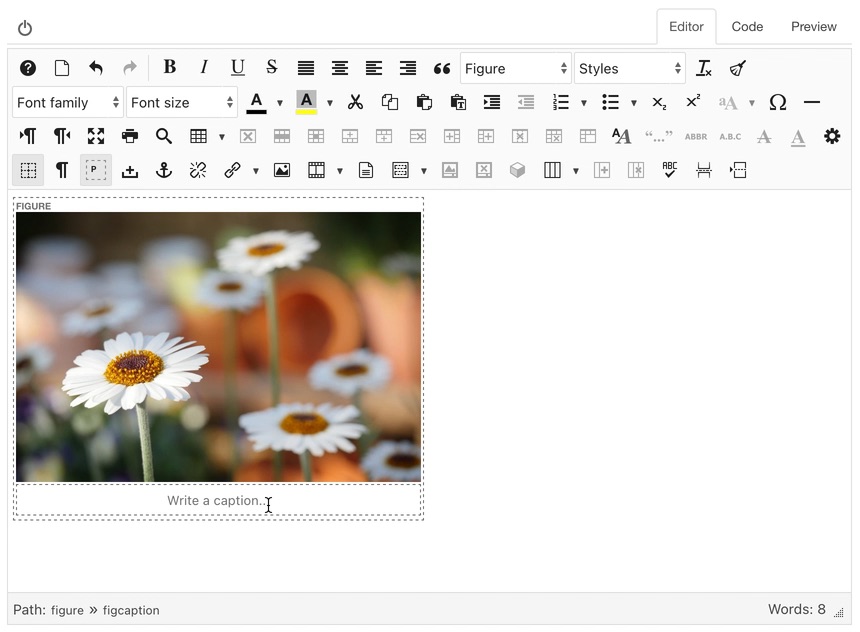The height and width of the screenshot is (632, 860).
Task: Click the Print icon
Action: [130, 136]
